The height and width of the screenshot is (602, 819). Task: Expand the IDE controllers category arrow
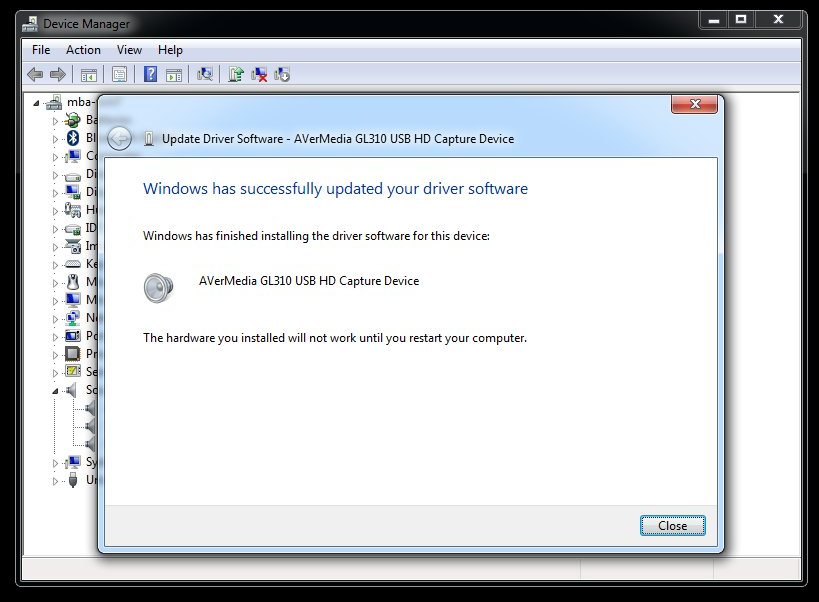point(55,229)
